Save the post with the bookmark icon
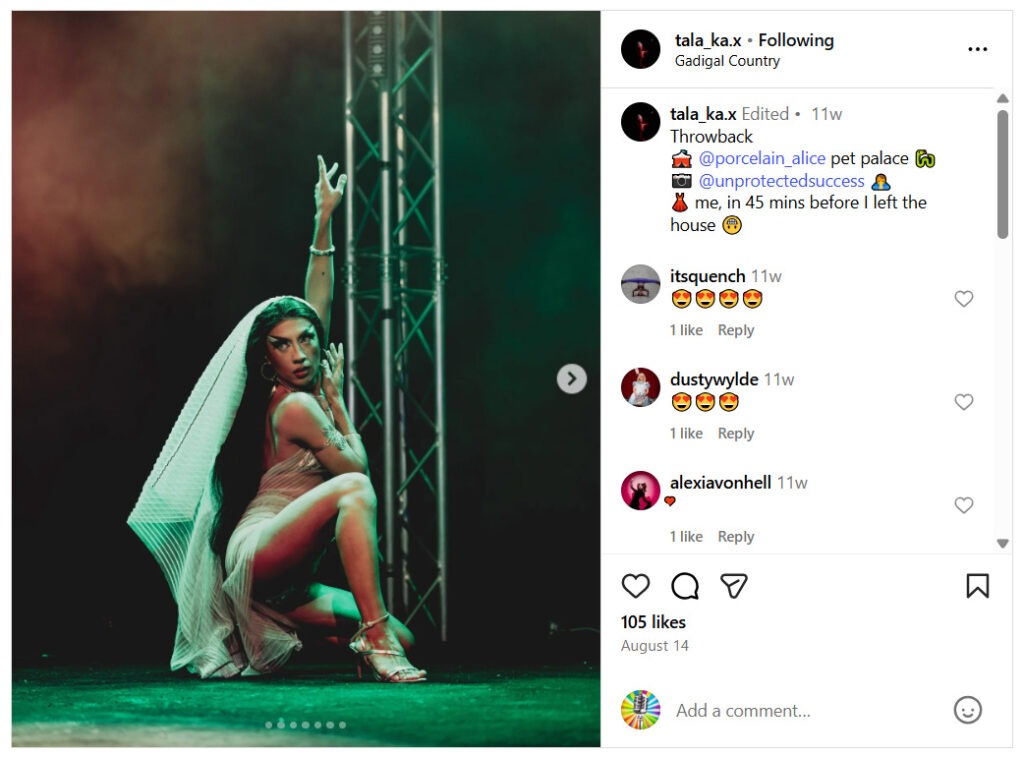 tap(977, 586)
